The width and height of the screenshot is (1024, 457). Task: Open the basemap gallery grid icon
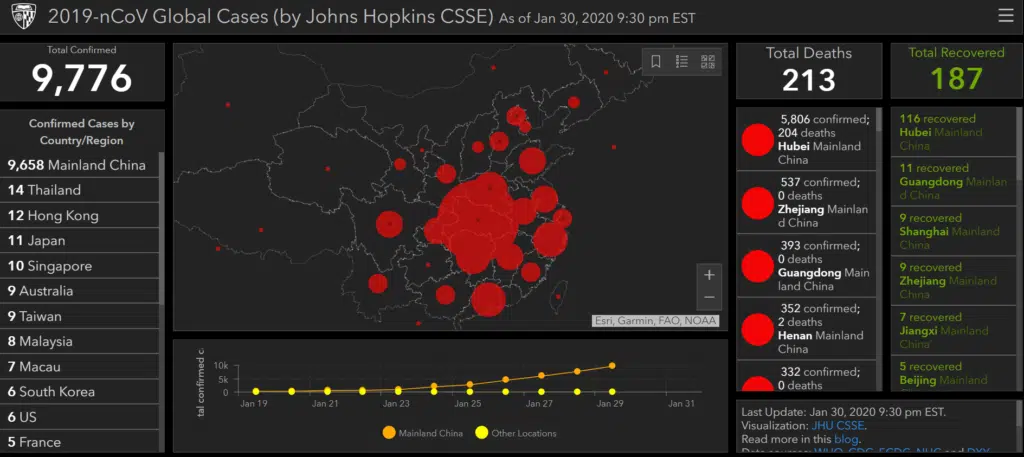click(708, 62)
